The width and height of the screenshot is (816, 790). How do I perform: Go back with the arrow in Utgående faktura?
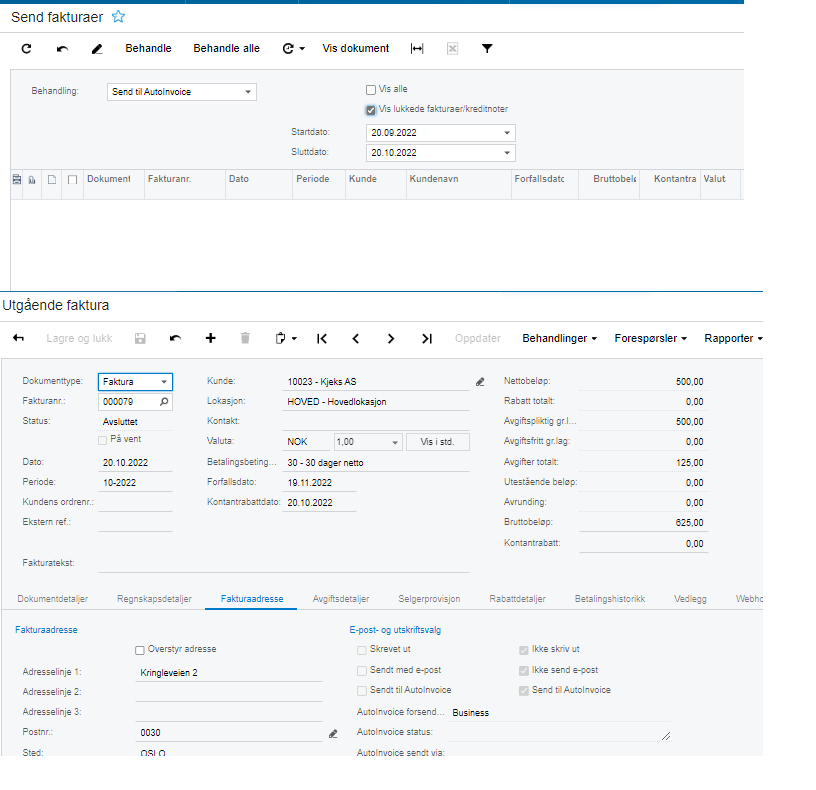point(18,338)
